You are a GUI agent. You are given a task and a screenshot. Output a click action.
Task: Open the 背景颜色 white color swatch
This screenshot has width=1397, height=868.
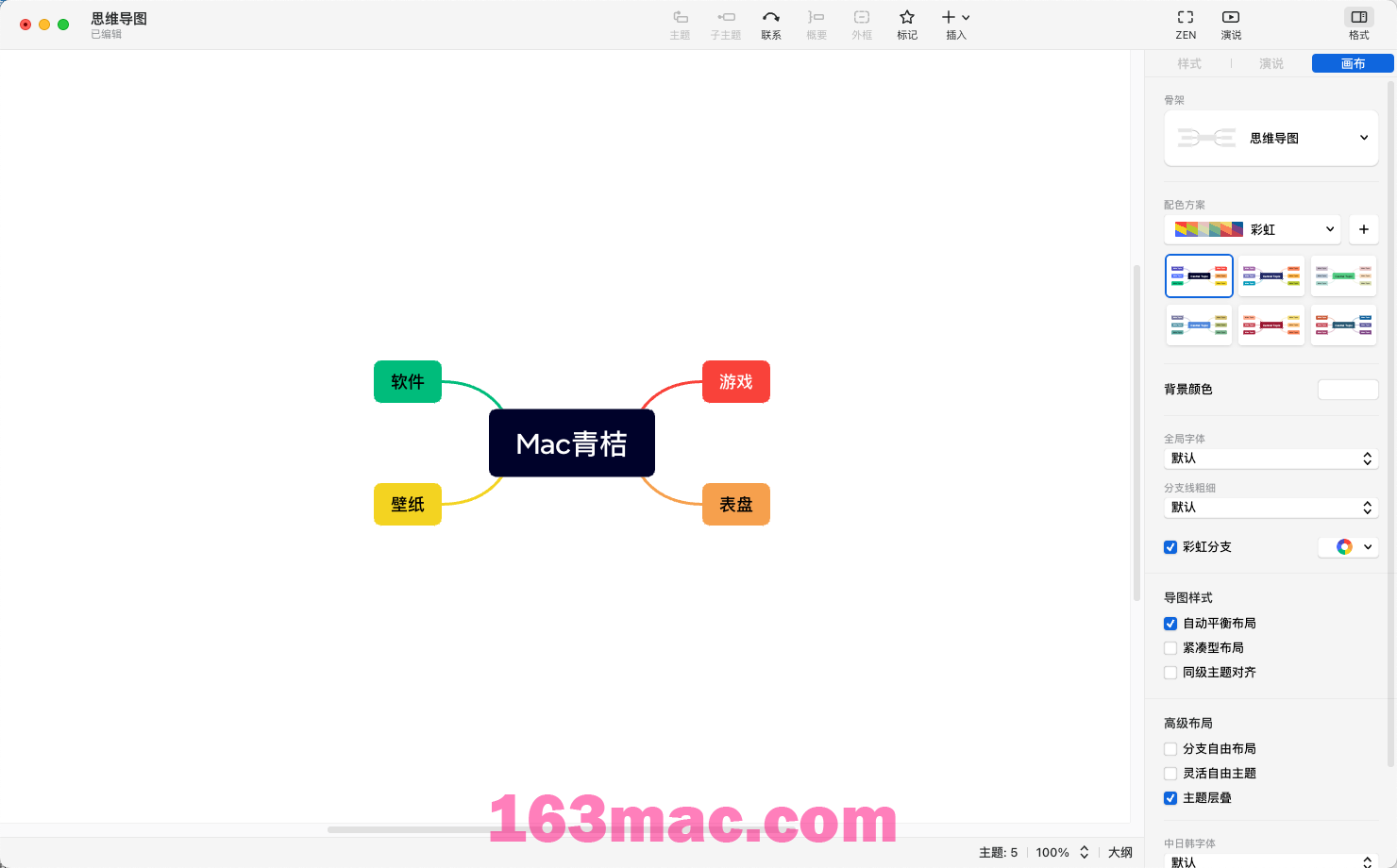tap(1348, 390)
